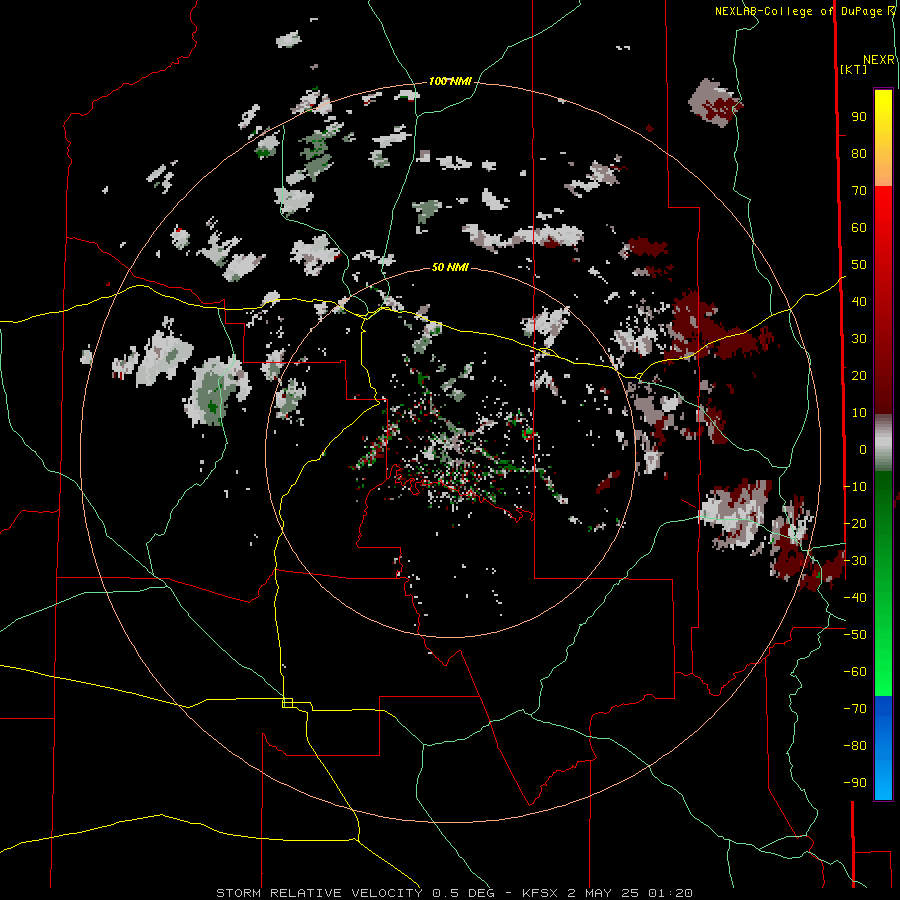Click the -80 scale value

coord(855,746)
